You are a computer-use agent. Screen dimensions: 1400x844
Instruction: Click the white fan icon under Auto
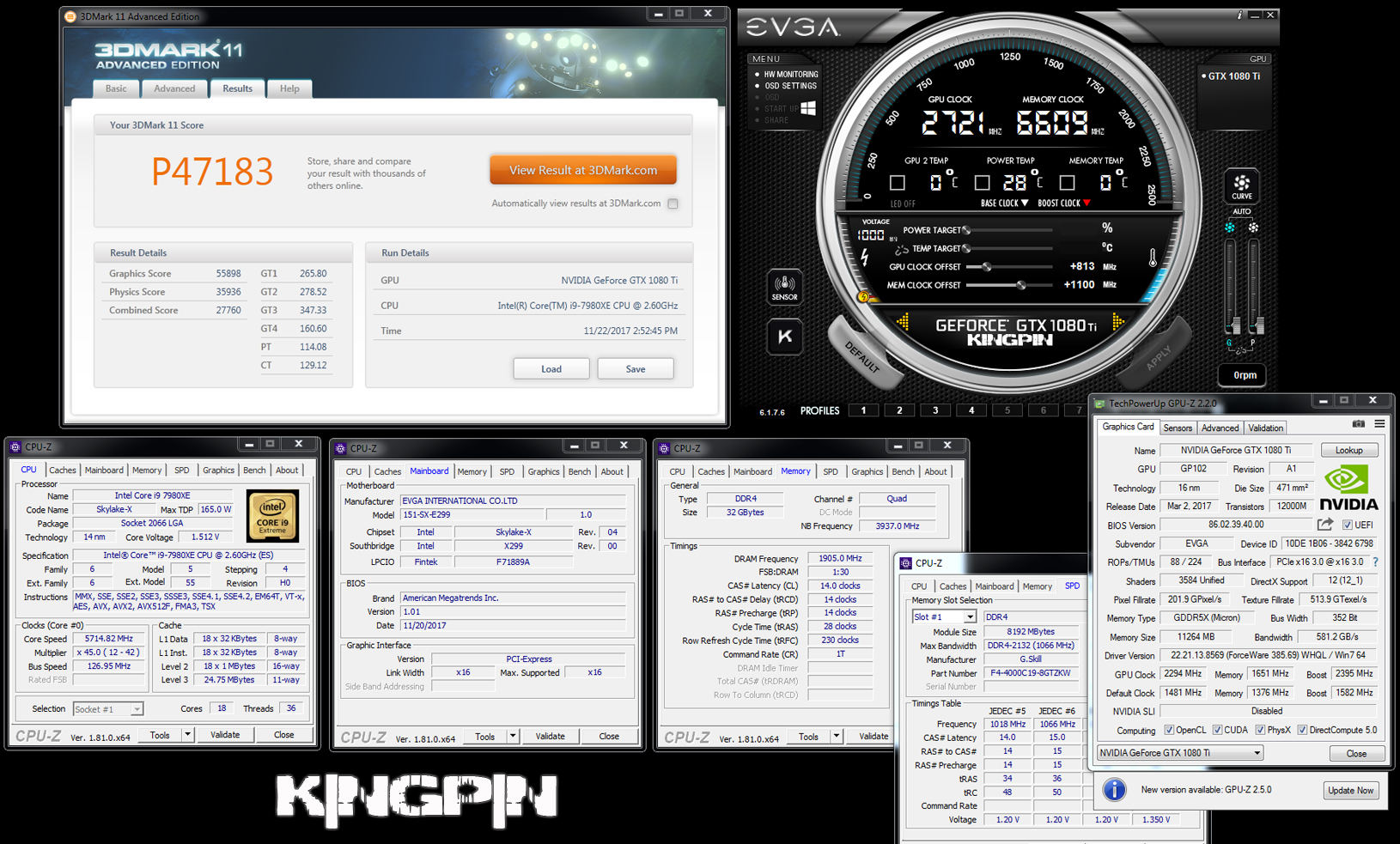[x=1253, y=228]
